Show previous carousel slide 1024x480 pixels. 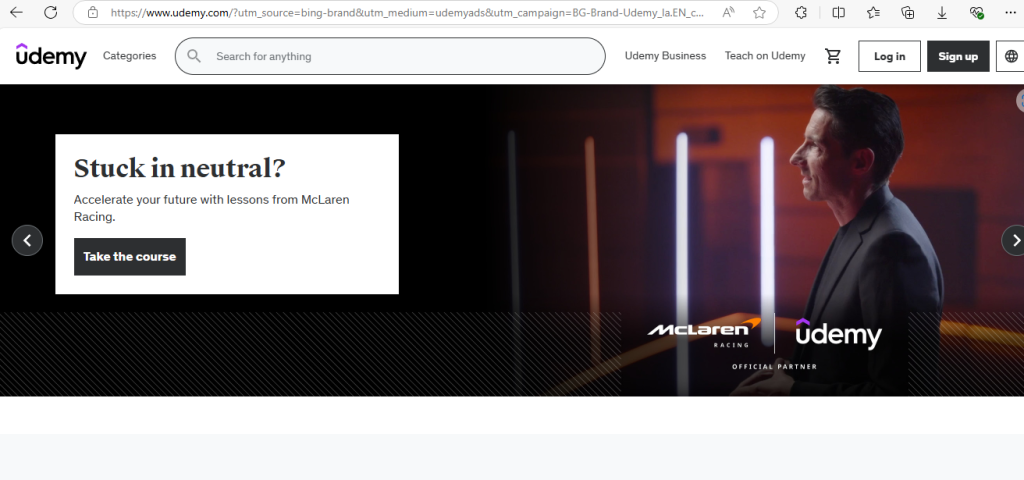click(27, 240)
